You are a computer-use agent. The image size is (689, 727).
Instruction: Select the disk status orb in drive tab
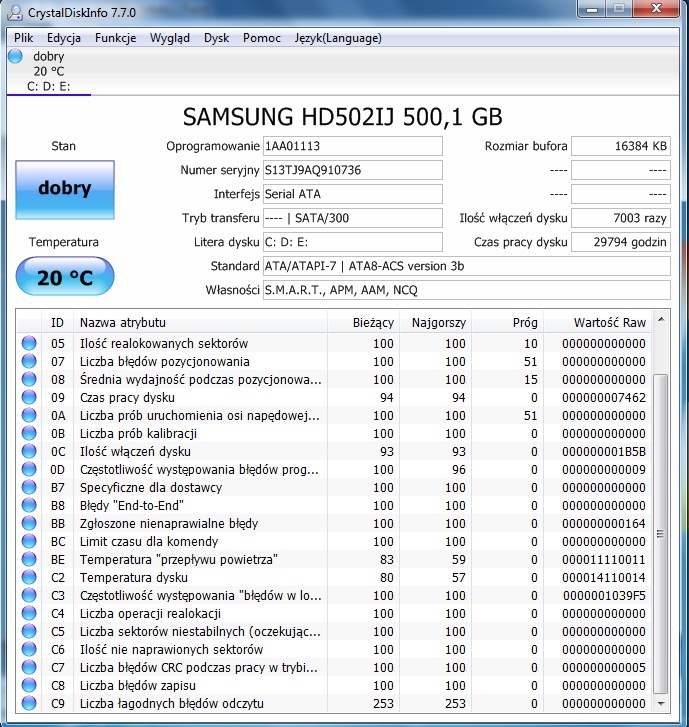point(15,57)
